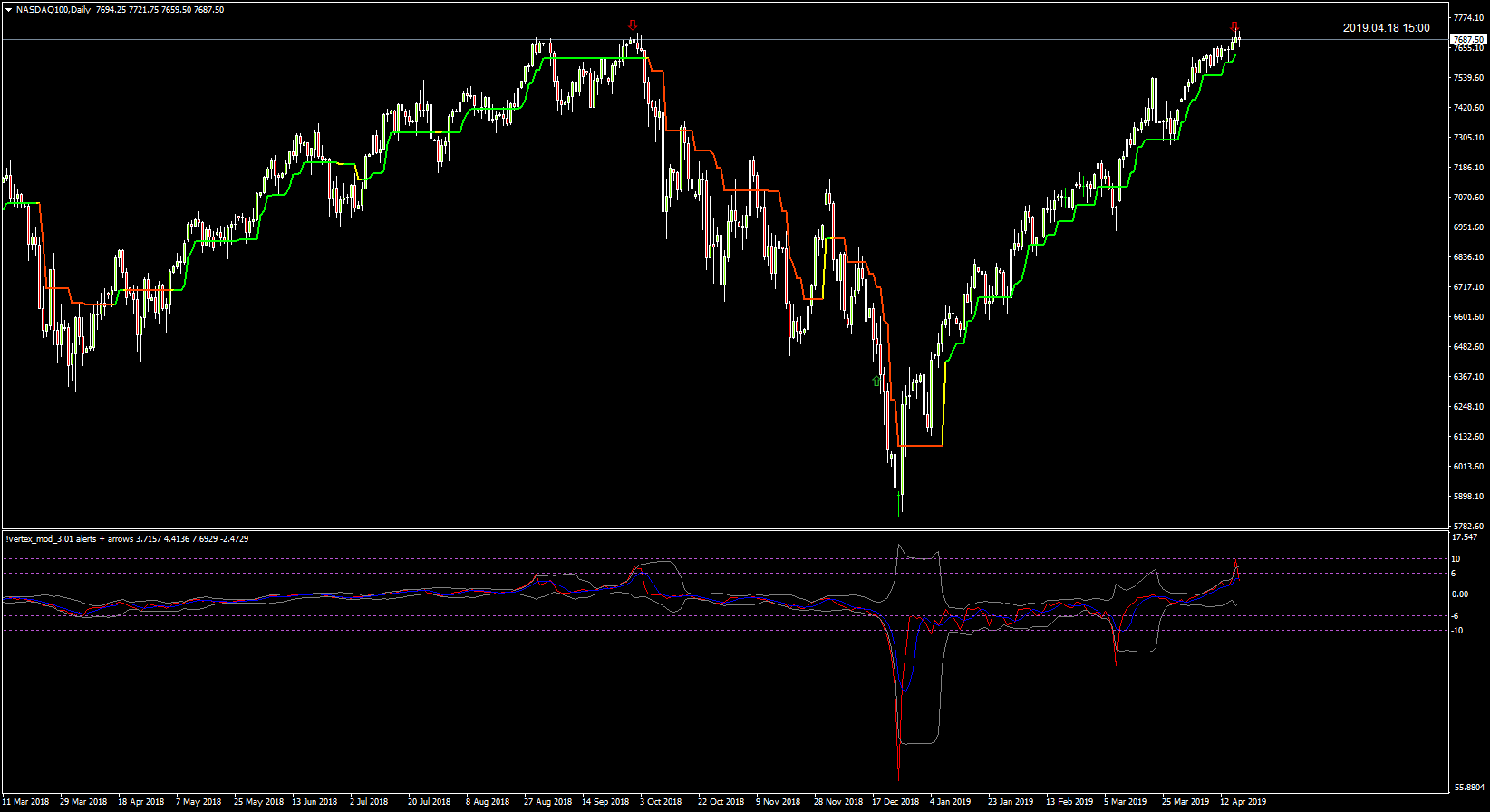Viewport: 1490px width, 812px height.
Task: Click the 2 Jul 2018 date label
Action: click(369, 802)
